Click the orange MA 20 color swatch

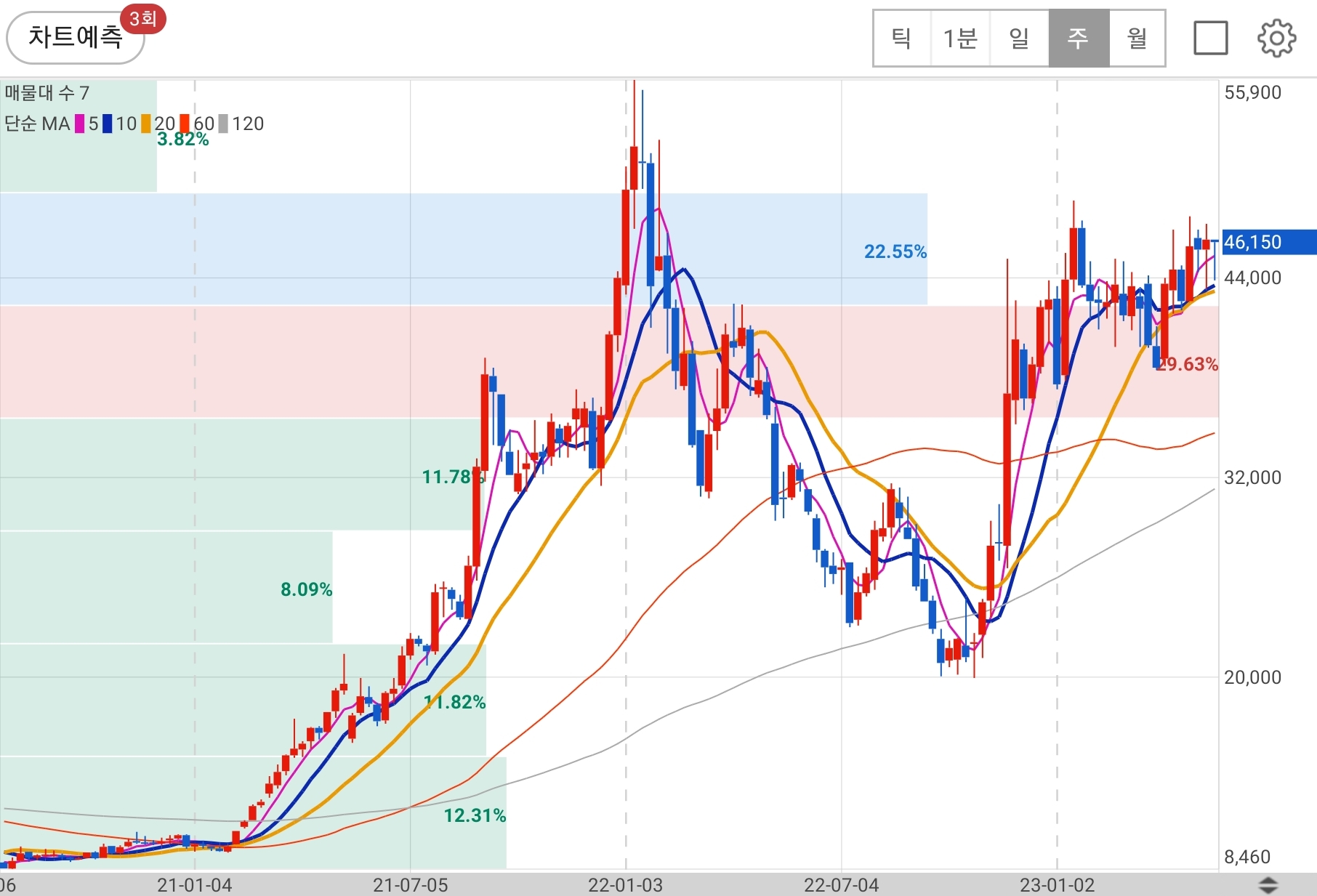click(146, 124)
